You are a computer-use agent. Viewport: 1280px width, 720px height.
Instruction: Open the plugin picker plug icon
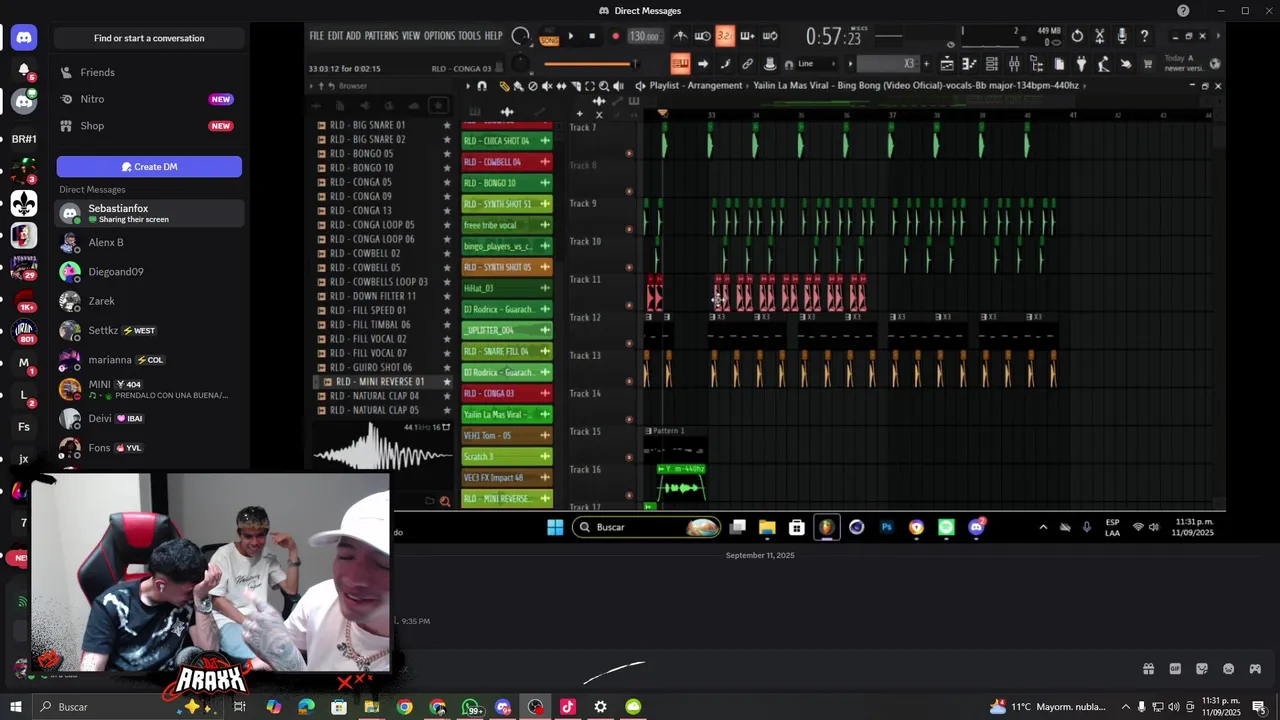[1081, 64]
